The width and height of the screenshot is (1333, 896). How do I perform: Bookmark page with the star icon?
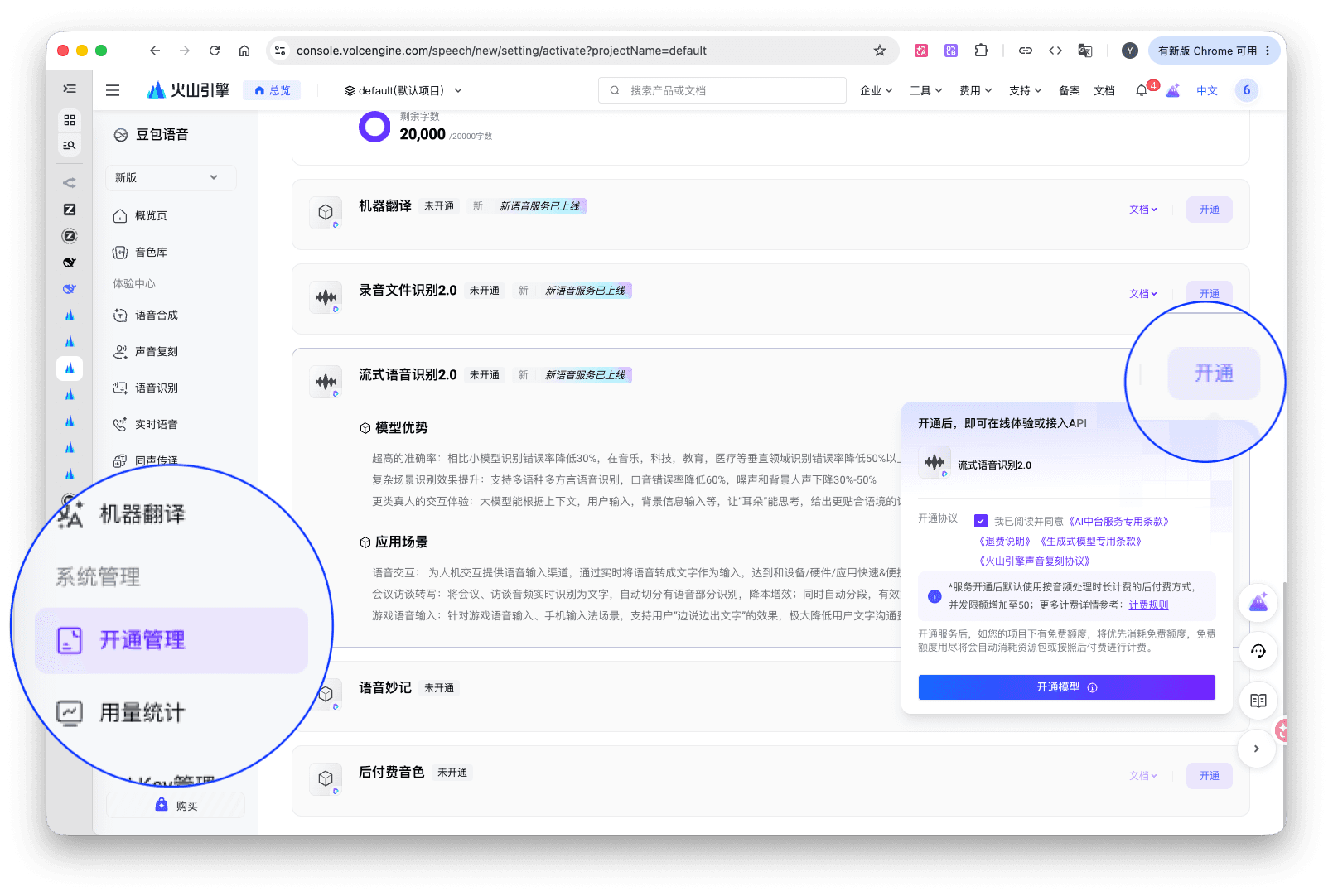pyautogui.click(x=880, y=51)
